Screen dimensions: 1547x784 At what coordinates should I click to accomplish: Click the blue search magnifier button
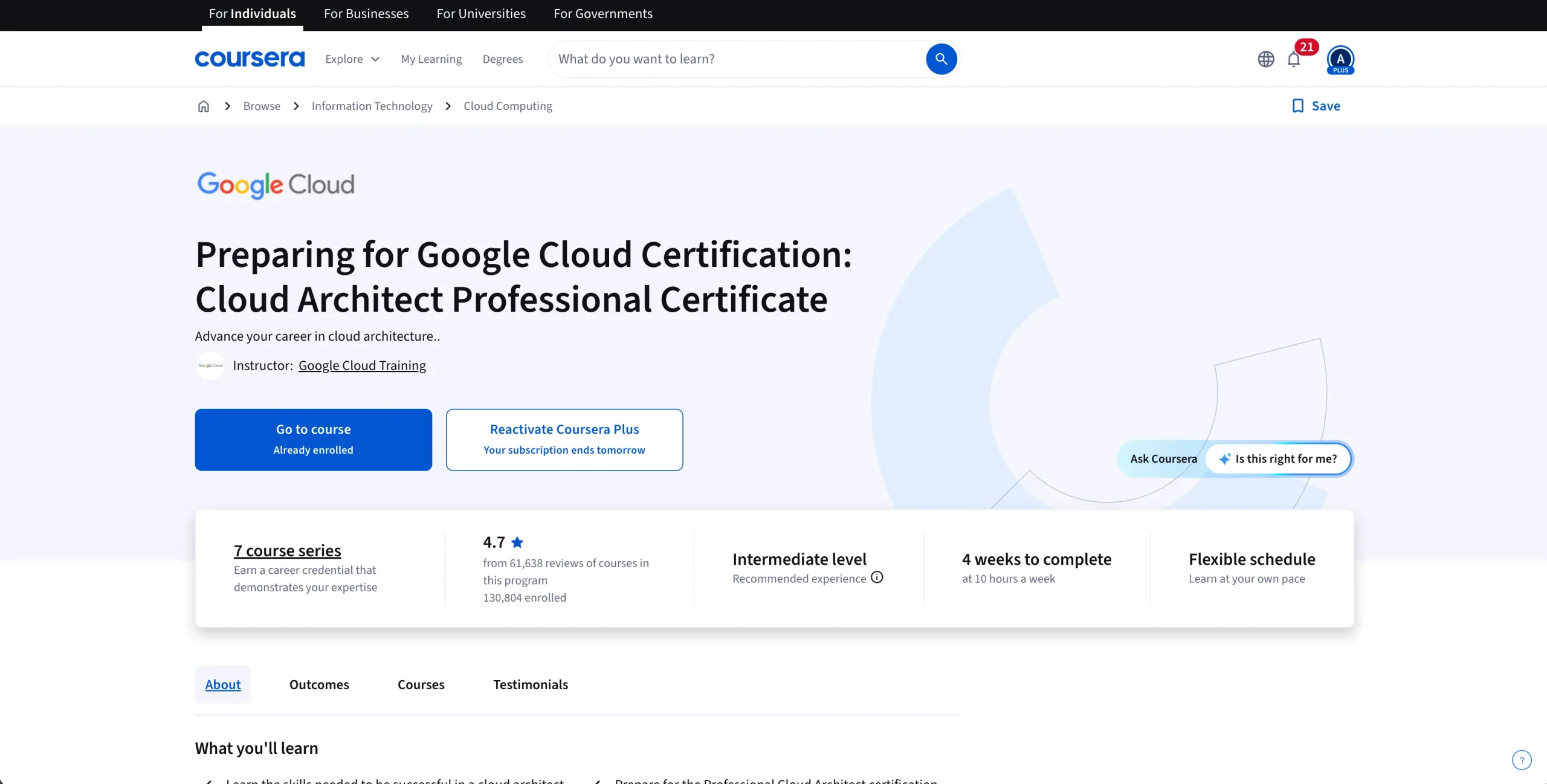pos(941,59)
